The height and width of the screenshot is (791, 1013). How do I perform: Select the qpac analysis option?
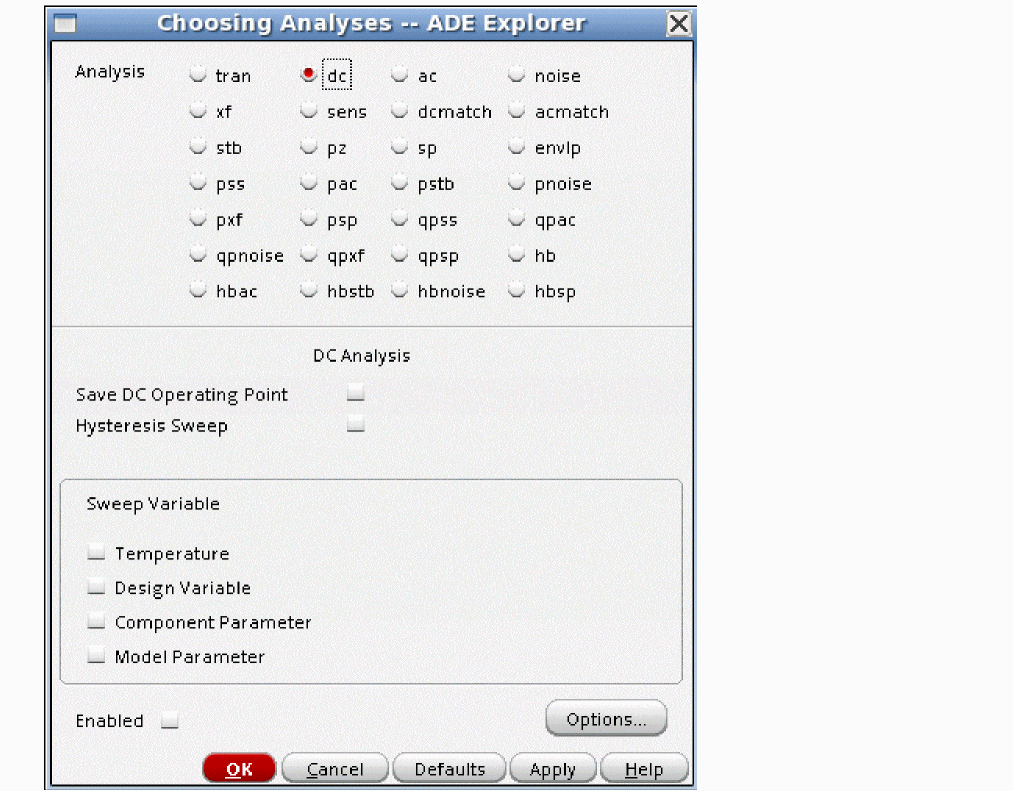point(516,220)
